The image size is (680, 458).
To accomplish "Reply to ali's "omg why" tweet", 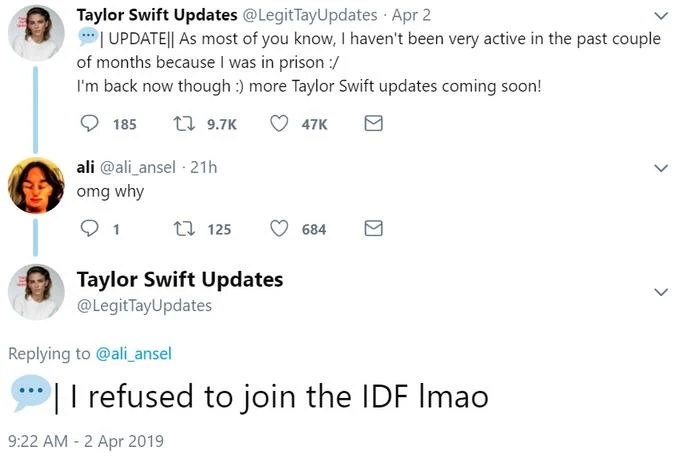I will tap(89, 229).
